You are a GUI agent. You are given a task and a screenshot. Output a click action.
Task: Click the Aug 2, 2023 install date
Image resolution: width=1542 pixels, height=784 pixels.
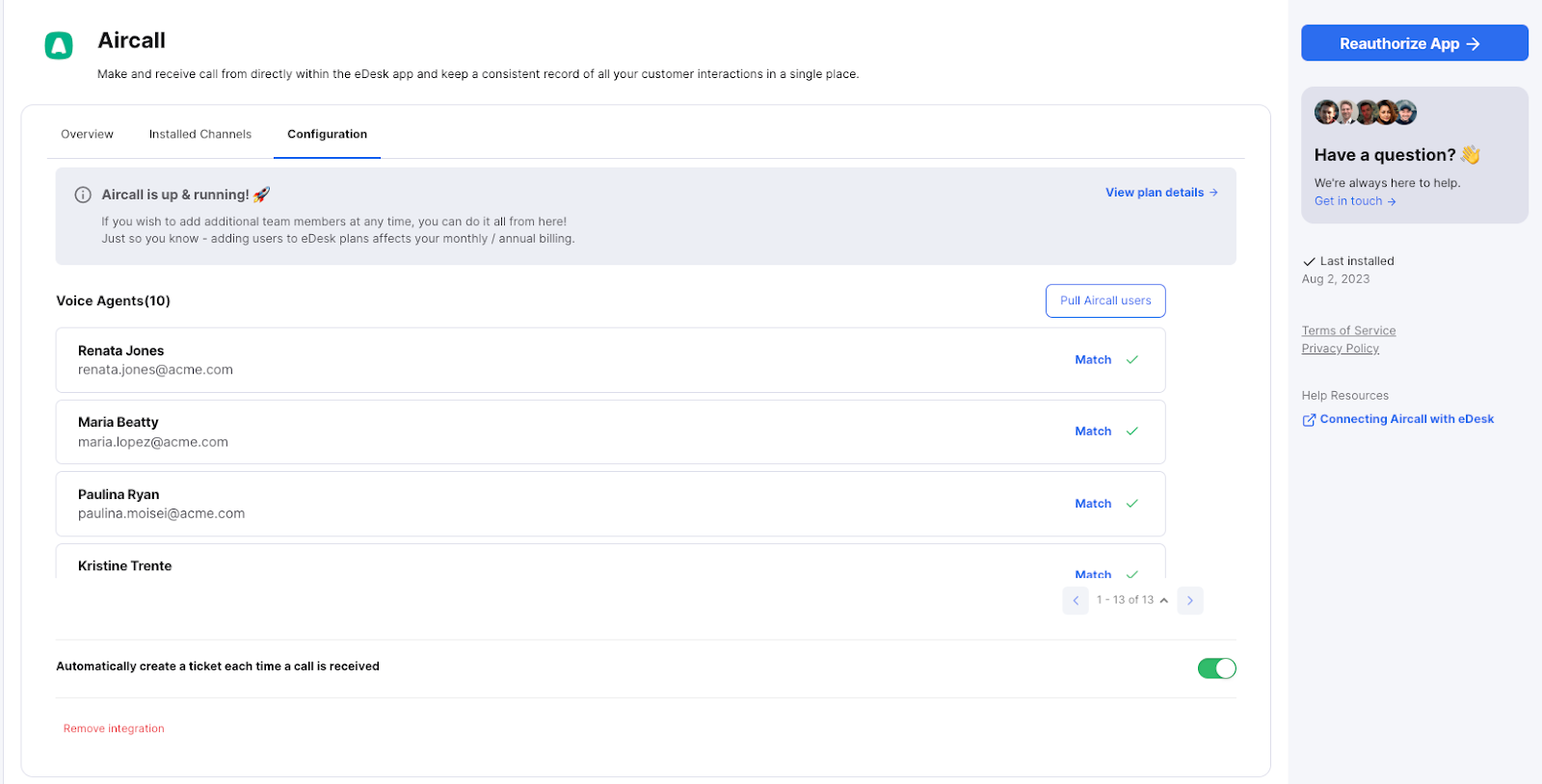pyautogui.click(x=1335, y=279)
